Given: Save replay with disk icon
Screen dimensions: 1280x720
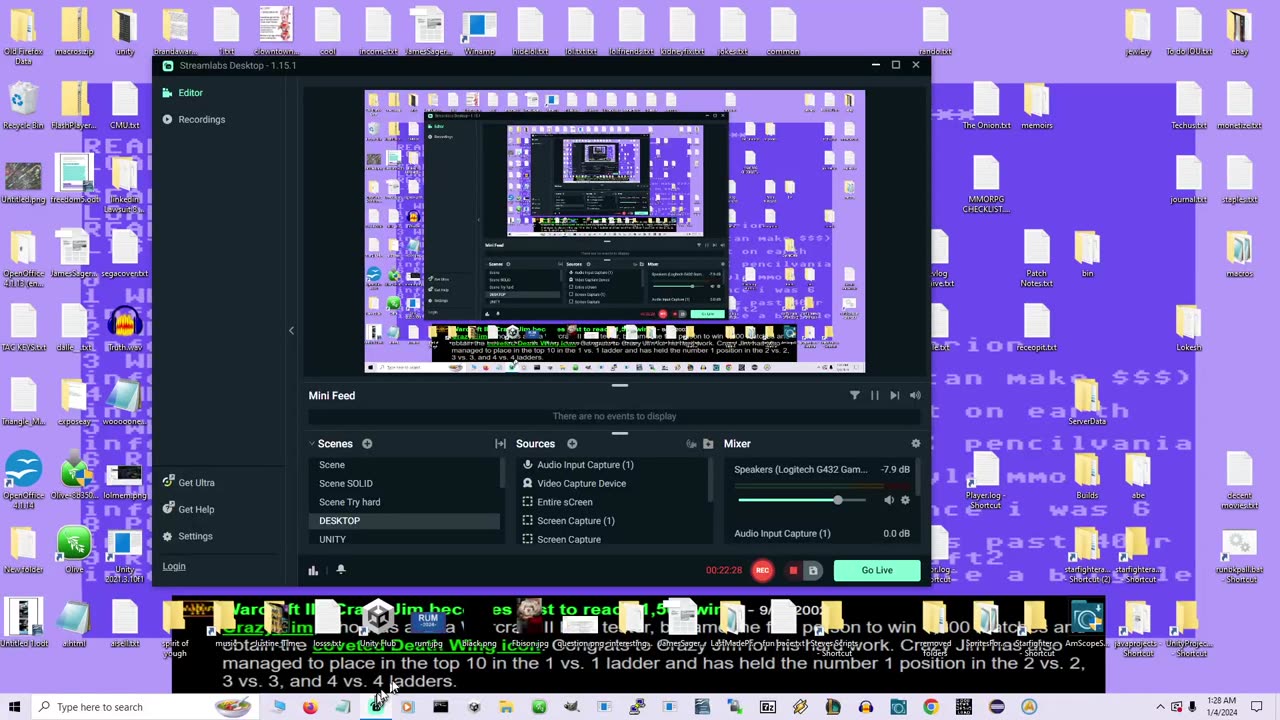Looking at the screenshot, I should point(813,570).
